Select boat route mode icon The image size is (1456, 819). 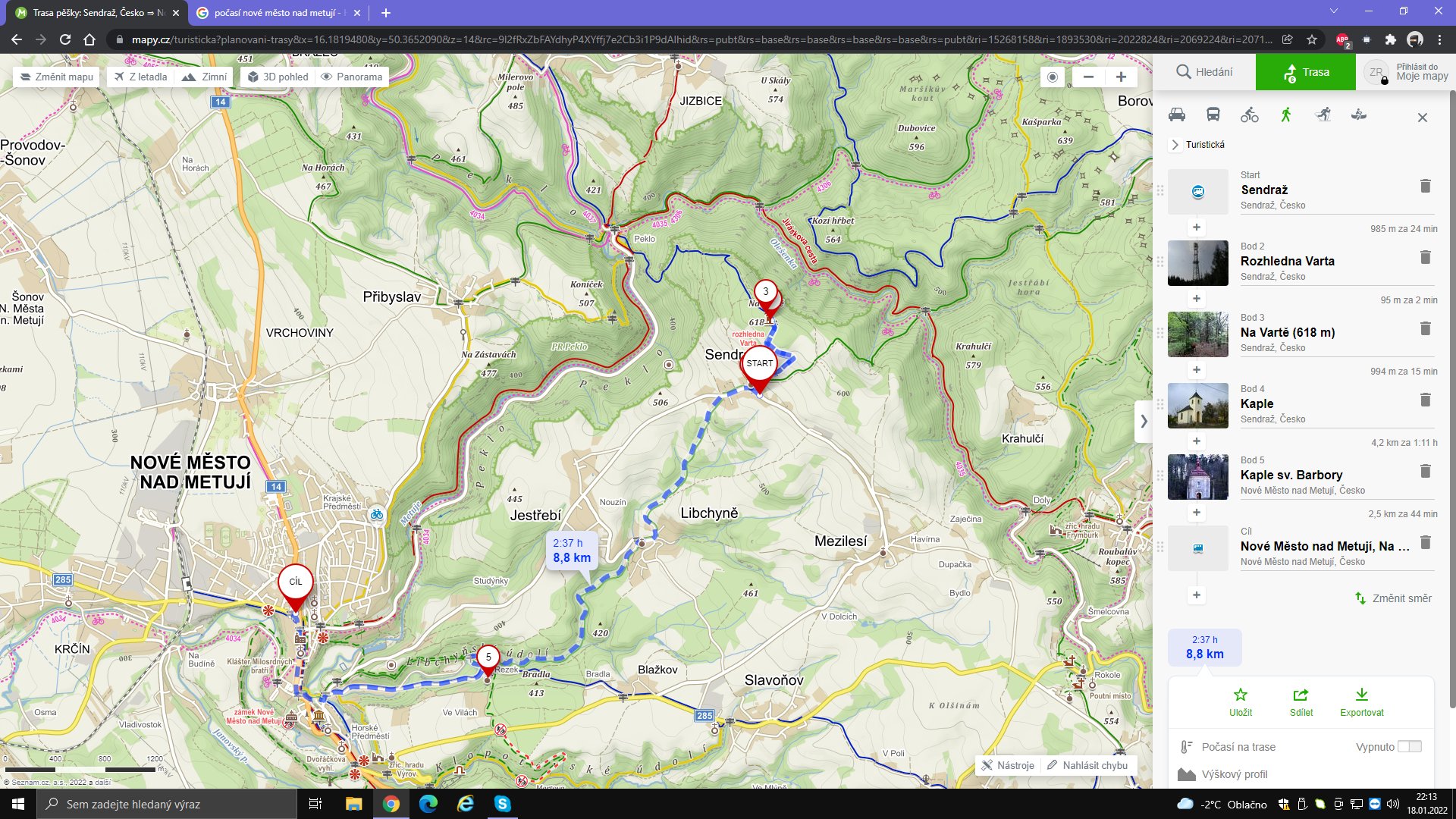pyautogui.click(x=1359, y=115)
